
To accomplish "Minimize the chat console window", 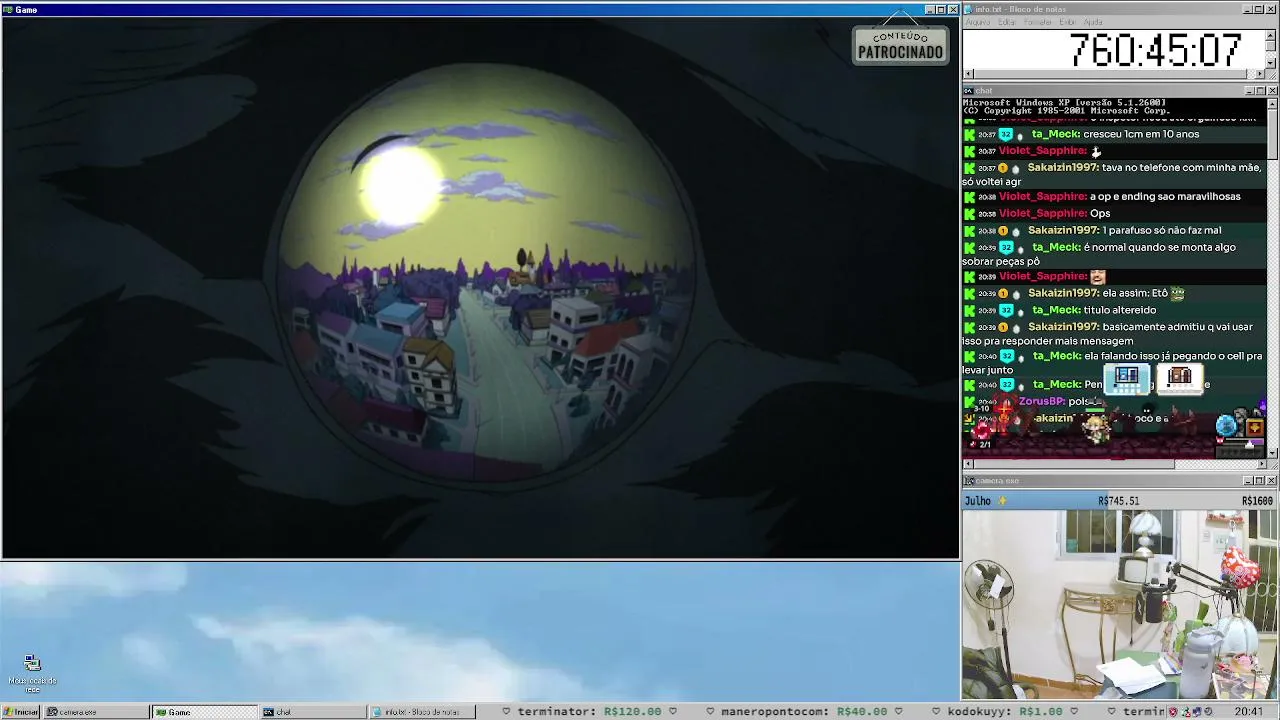I will 1248,91.
